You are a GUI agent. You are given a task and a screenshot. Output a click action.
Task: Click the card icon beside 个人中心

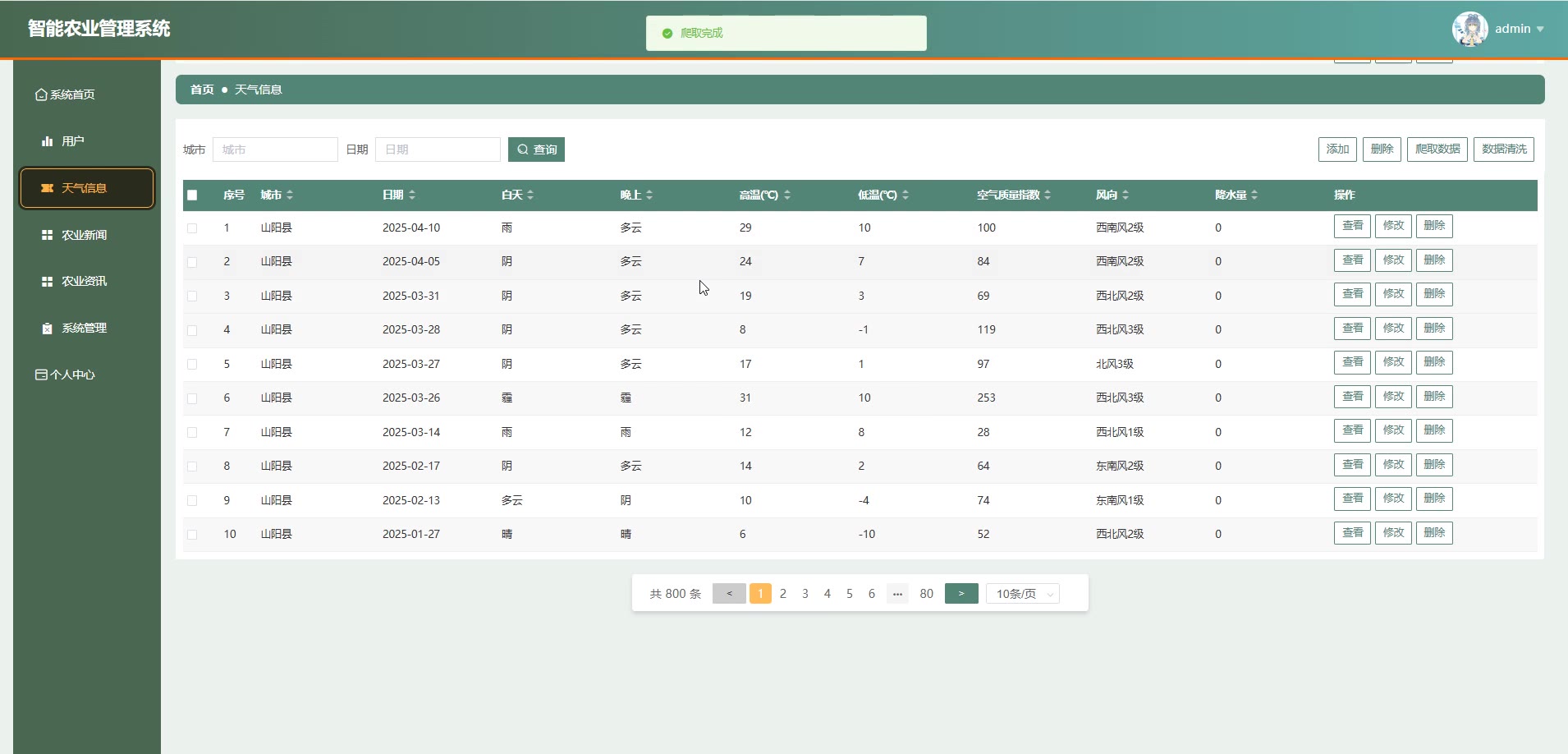click(x=41, y=375)
